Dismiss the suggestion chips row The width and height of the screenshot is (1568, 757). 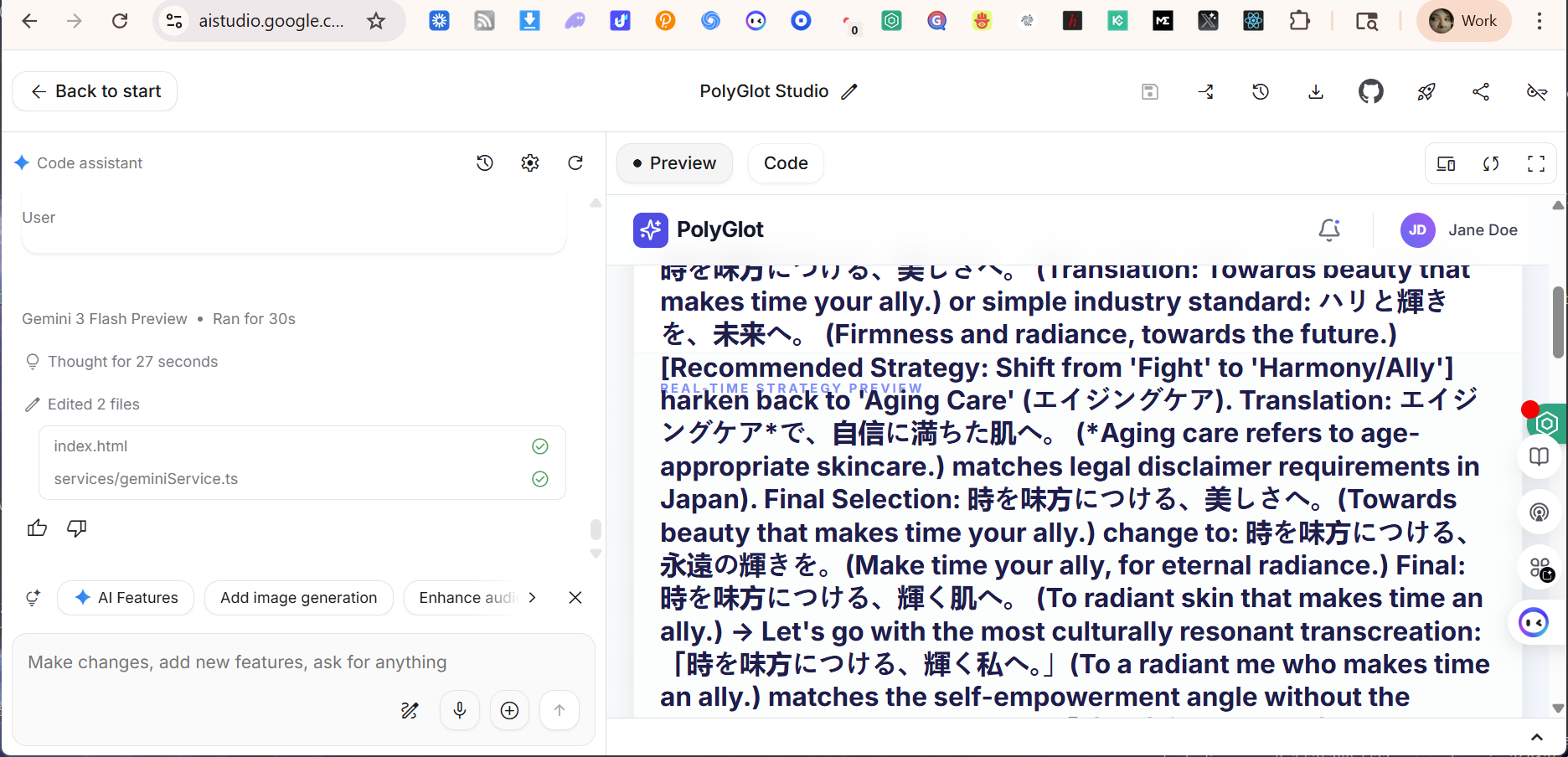575,598
